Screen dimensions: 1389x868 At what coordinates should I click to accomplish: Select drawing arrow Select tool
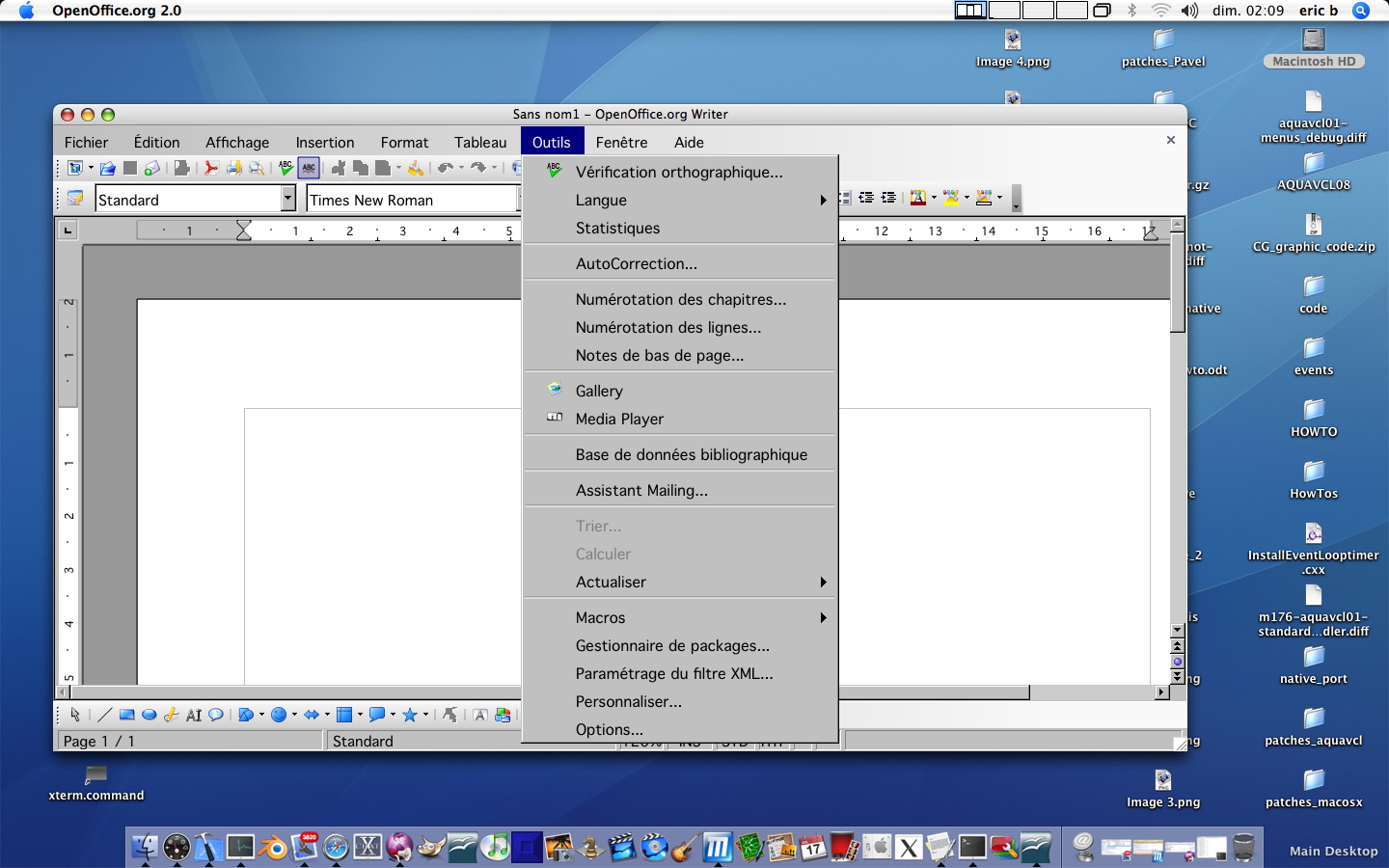click(x=75, y=715)
